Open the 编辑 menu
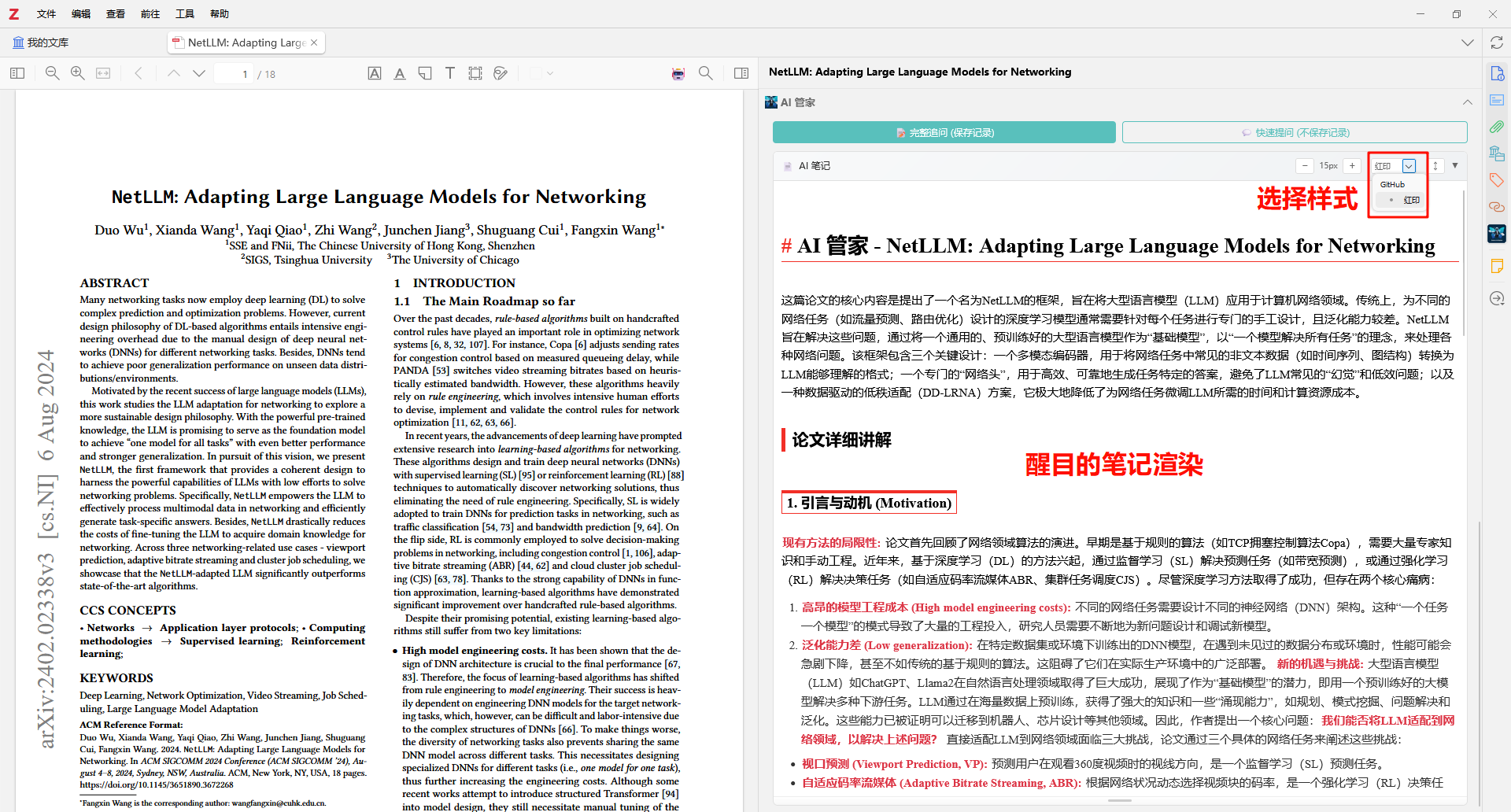 [x=81, y=13]
